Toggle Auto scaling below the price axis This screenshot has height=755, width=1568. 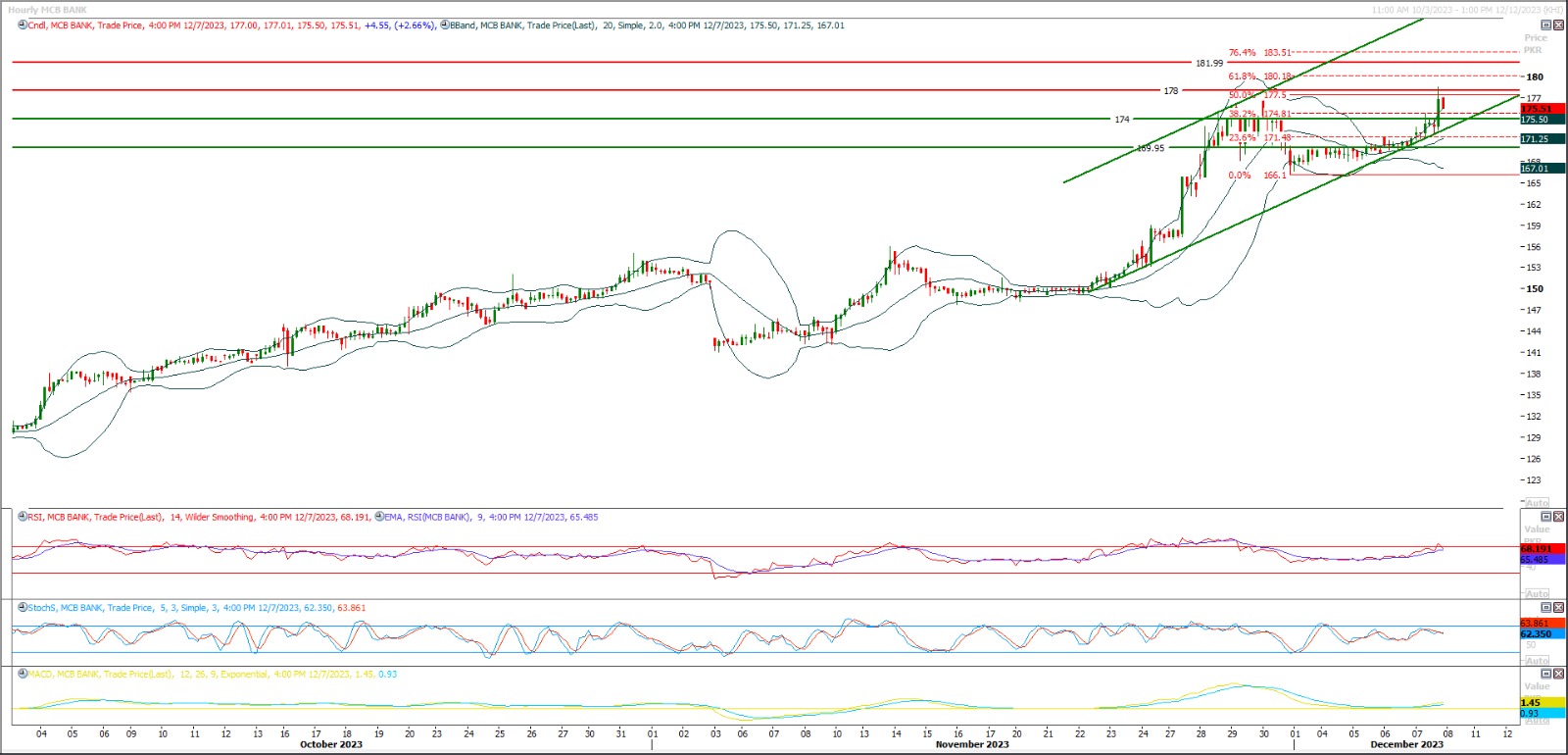1538,503
